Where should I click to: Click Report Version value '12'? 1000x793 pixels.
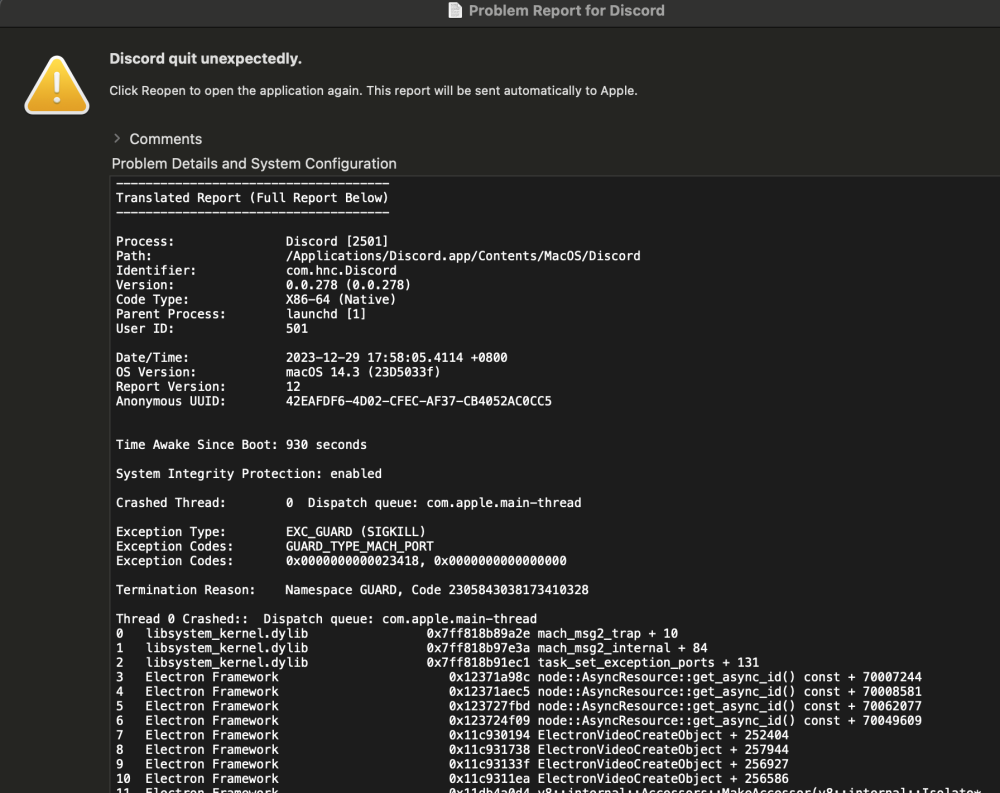(293, 387)
